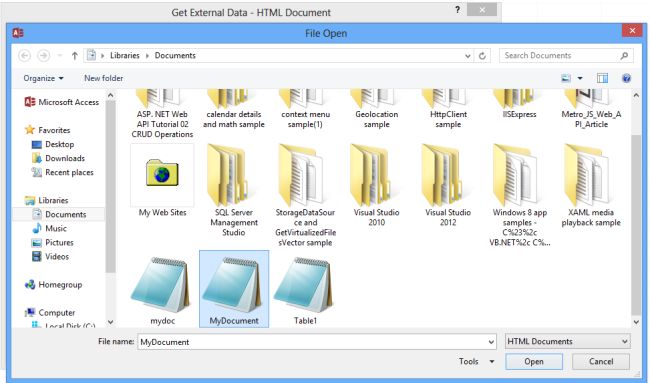Screen dimensions: 650x383
Task: Open Recent places in Favorites
Action: coord(63,172)
